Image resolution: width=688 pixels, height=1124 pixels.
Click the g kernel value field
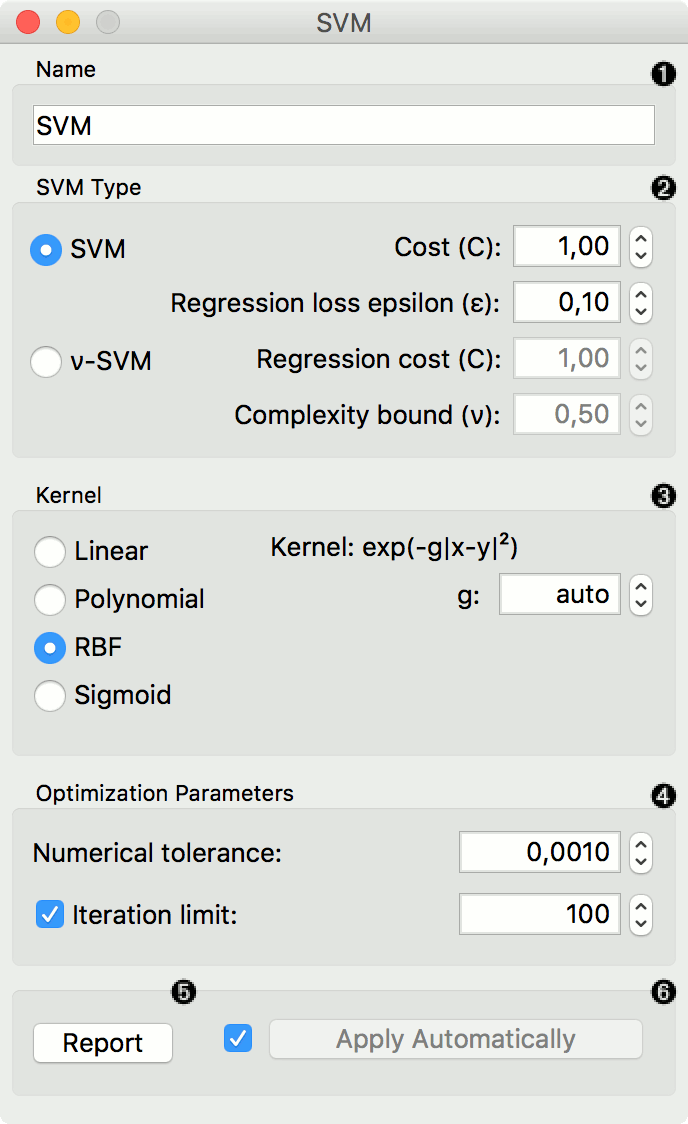560,595
